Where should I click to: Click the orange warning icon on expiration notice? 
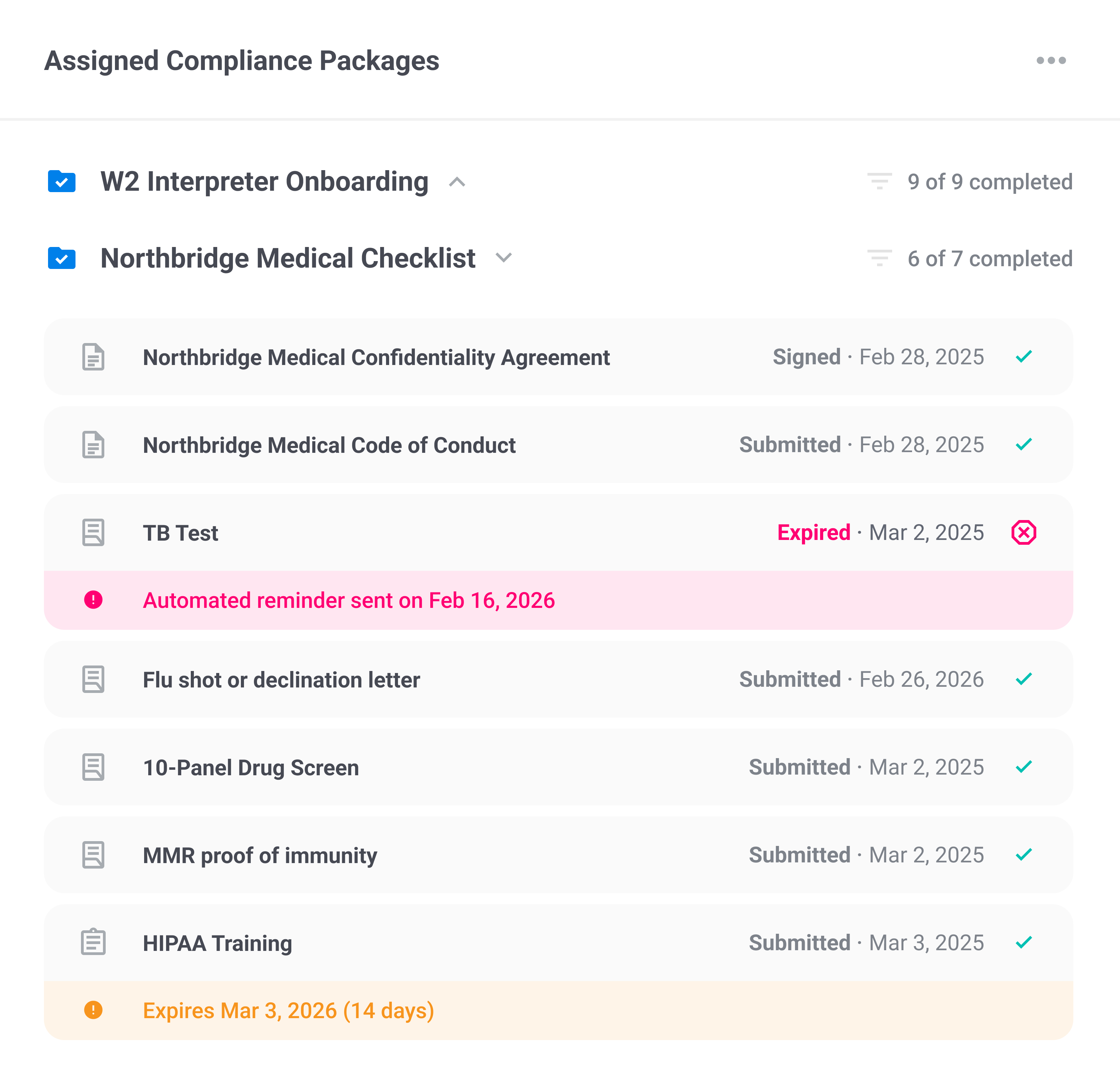(x=93, y=1010)
